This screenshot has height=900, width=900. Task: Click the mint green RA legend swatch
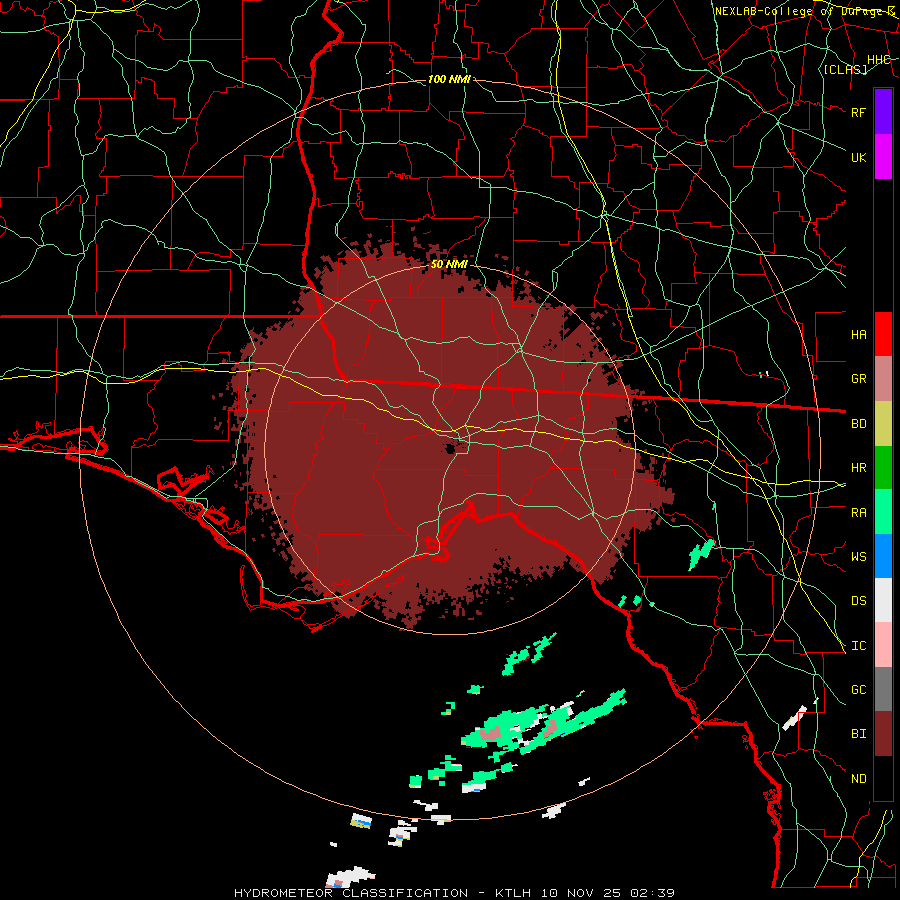(883, 511)
